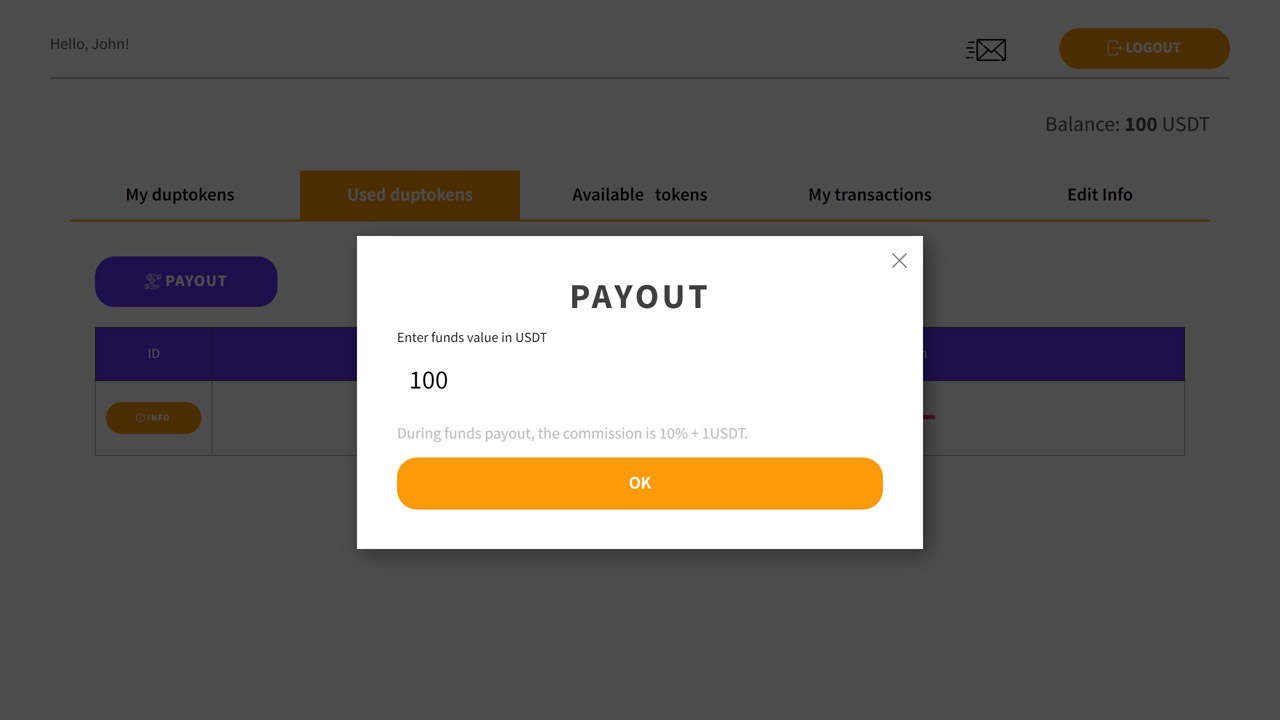
Task: Click the Hello, John! greeting
Action: (x=90, y=43)
